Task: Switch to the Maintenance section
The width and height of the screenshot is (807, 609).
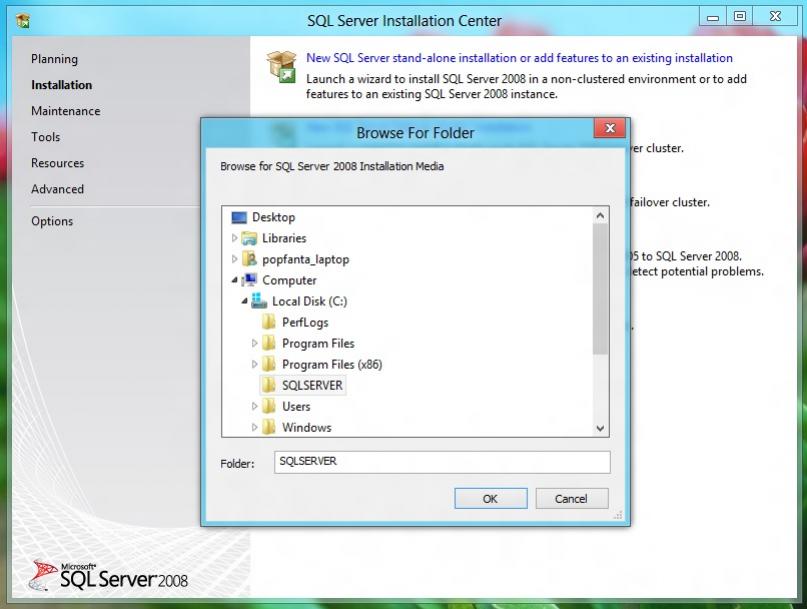Action: coord(66,111)
